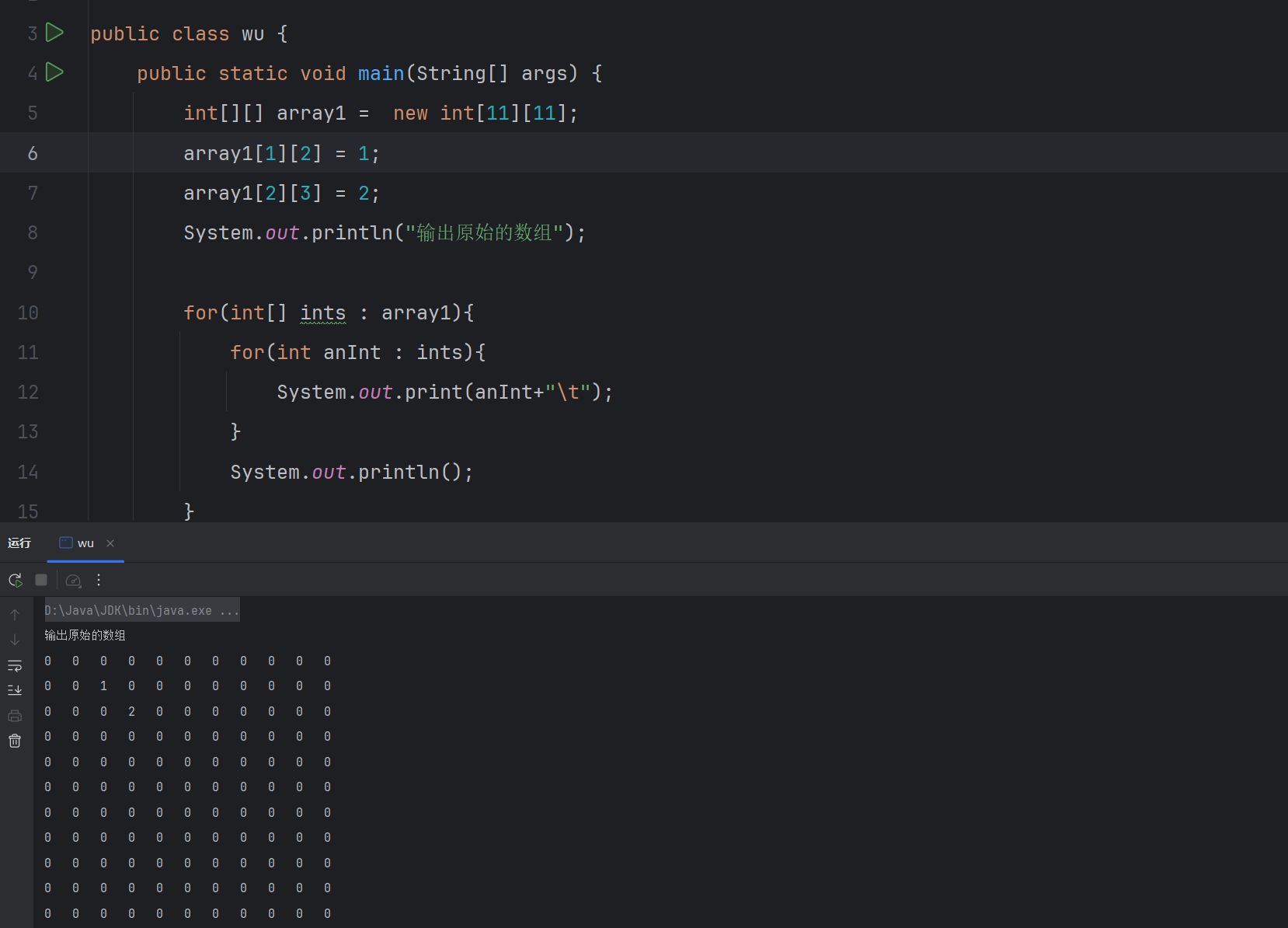Click the anInt variable declaration

point(352,353)
